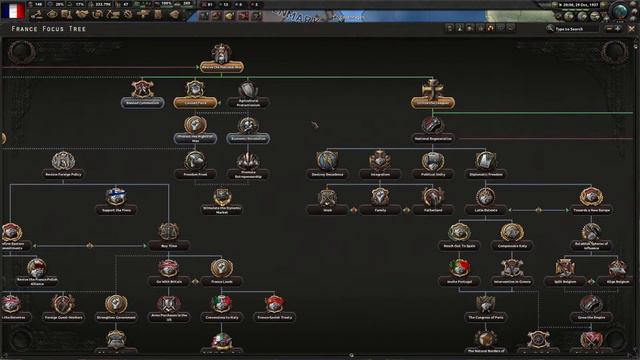The height and width of the screenshot is (360, 640).
Task: Select the France Leads focus
Action: [222, 273]
